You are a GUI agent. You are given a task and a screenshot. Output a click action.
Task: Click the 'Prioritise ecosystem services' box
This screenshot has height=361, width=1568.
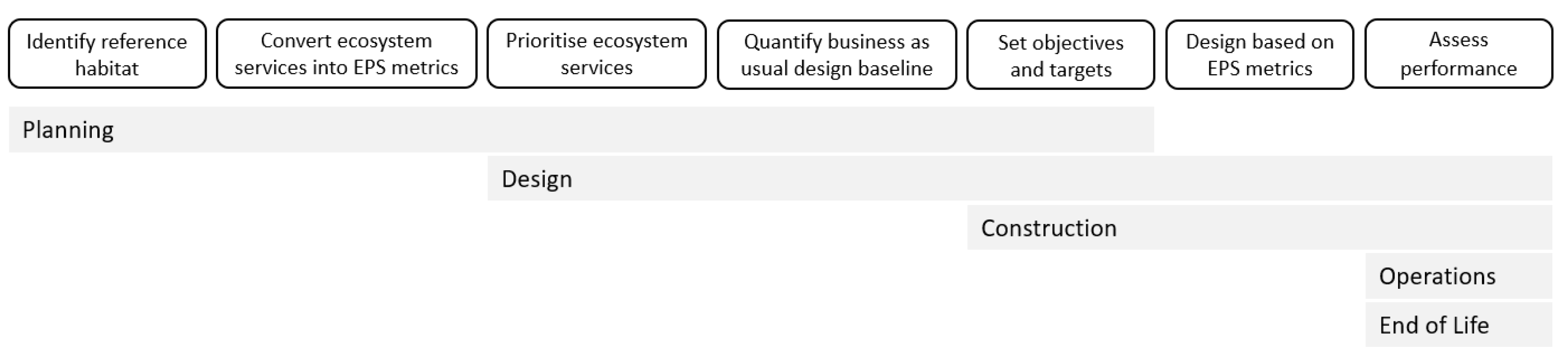[x=596, y=54]
